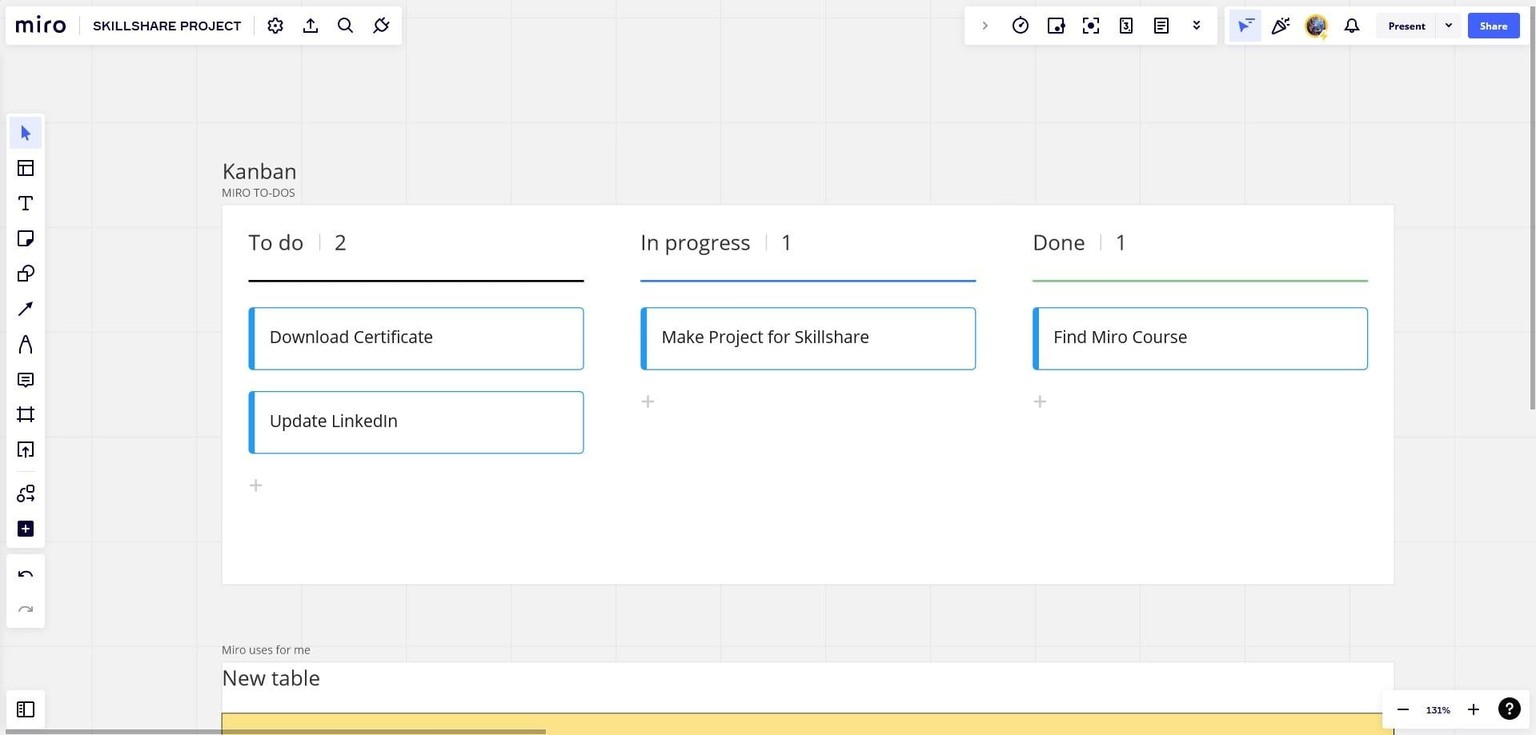Open the search on board icon
The height and width of the screenshot is (735, 1536).
click(x=345, y=26)
